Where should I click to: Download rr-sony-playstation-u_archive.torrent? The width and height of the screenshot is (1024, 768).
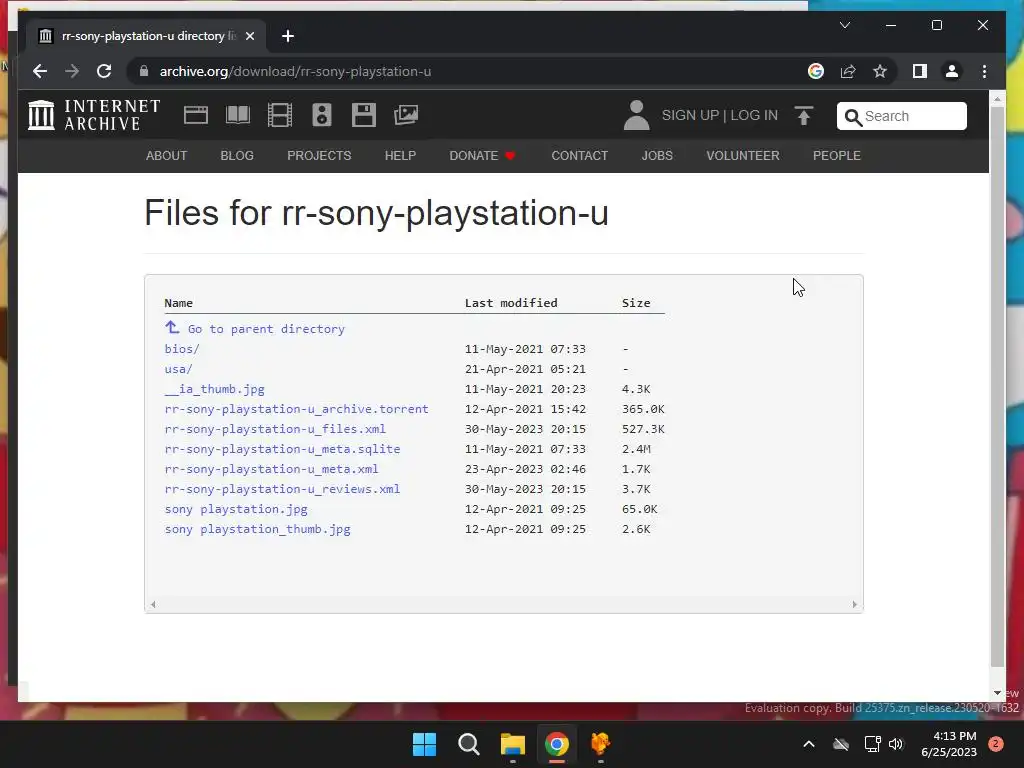[296, 409]
